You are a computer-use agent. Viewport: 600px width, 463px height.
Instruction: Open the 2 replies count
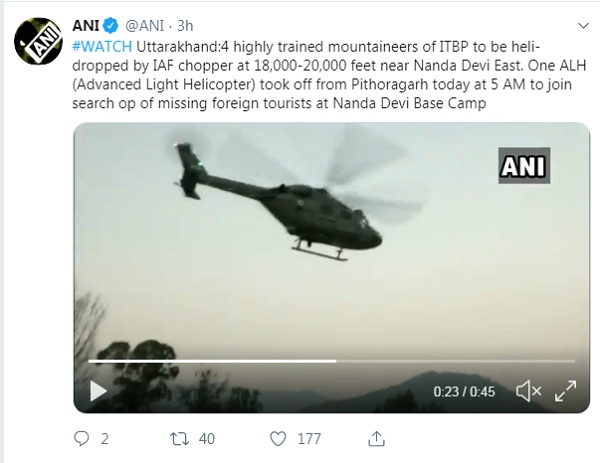point(106,437)
